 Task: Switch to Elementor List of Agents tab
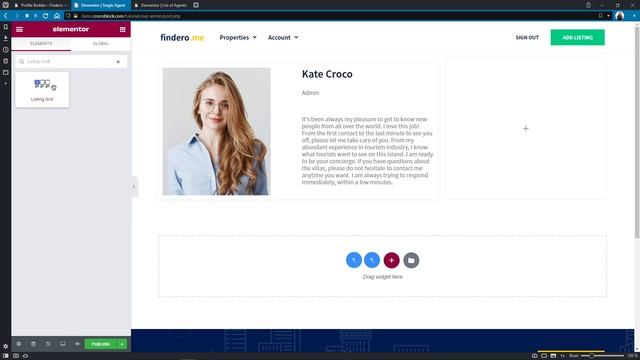pyautogui.click(x=161, y=5)
